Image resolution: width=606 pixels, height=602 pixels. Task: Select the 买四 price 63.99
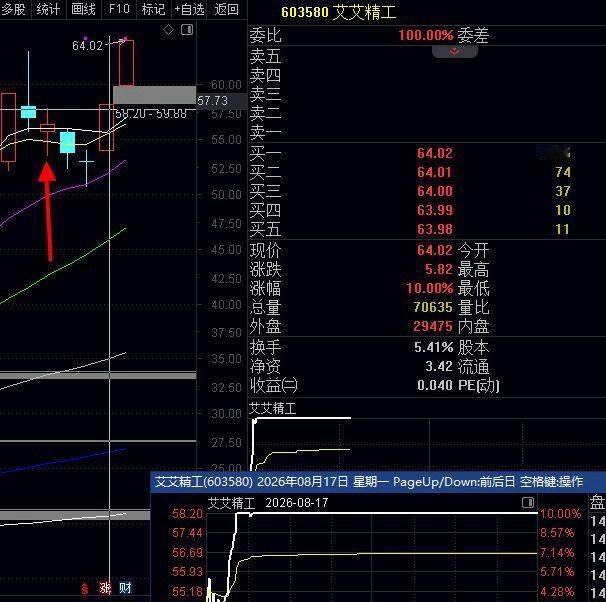coord(435,210)
